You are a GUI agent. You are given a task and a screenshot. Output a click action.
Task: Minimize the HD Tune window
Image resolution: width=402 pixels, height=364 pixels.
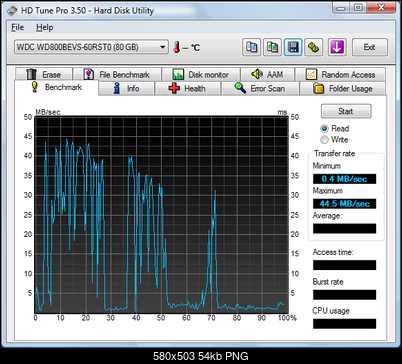tap(341, 7)
